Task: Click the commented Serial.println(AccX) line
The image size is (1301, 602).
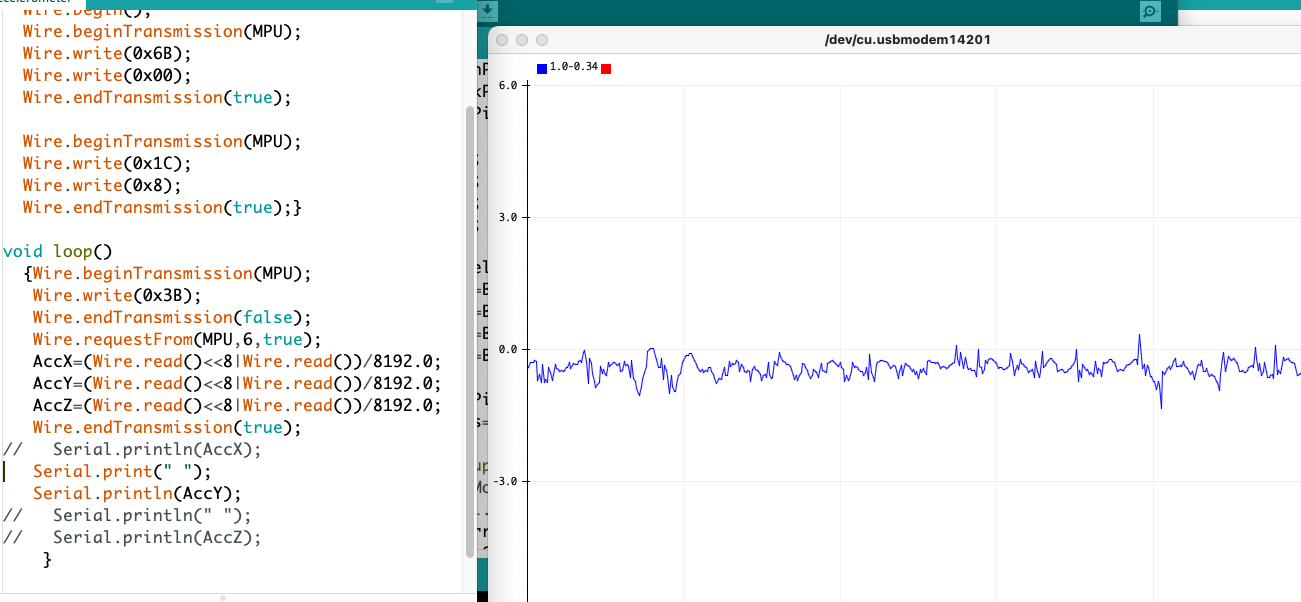Action: point(132,449)
